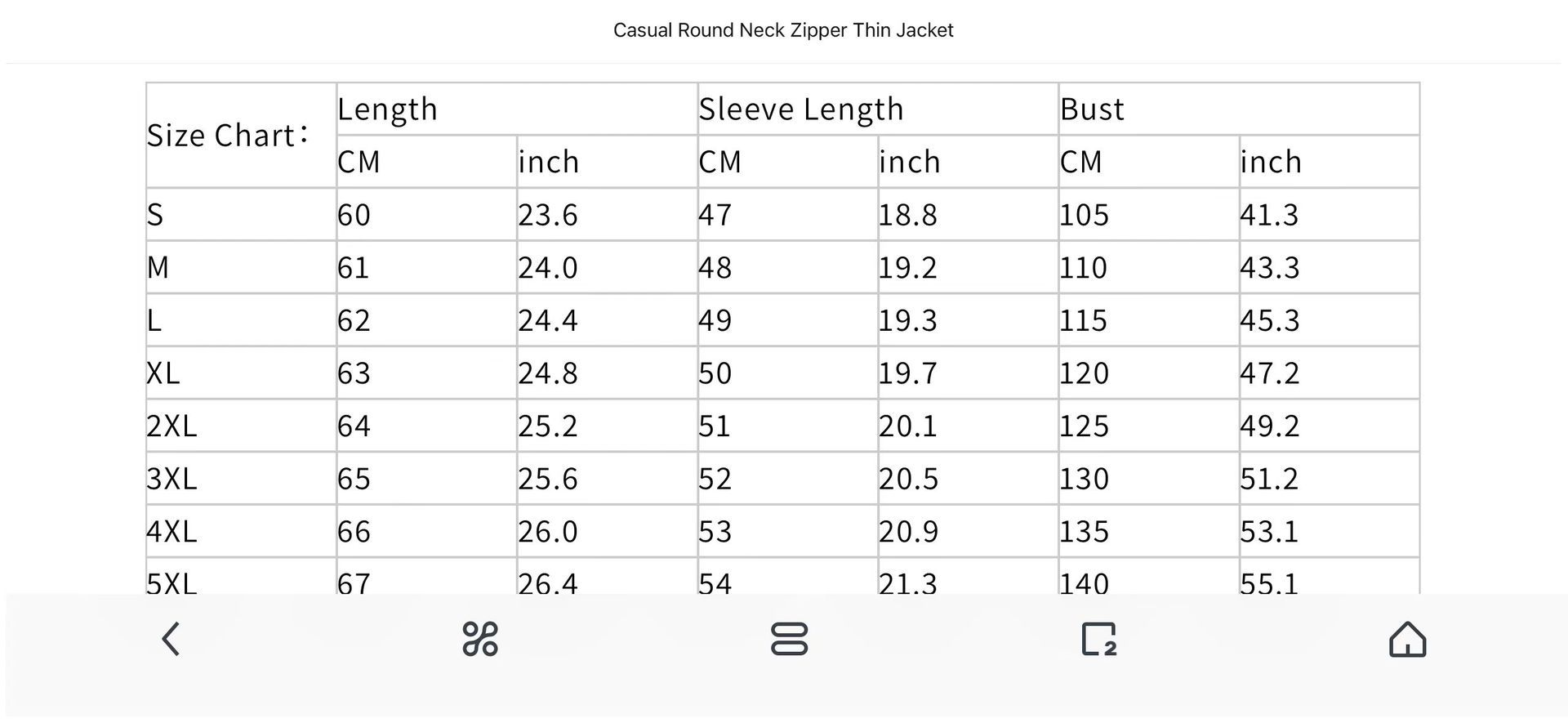Click the 3XL size row label

172,479
